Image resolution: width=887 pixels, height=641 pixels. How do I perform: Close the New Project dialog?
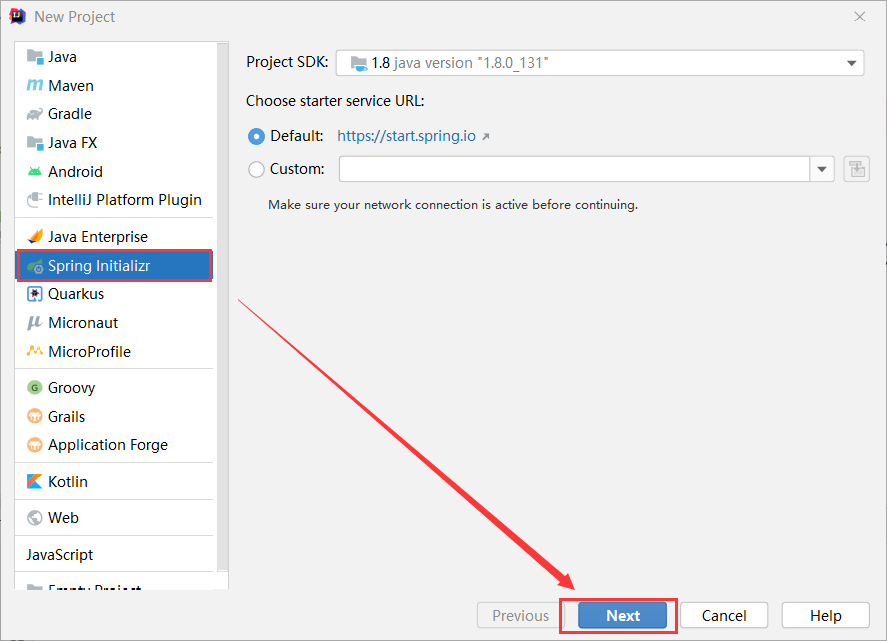click(860, 17)
